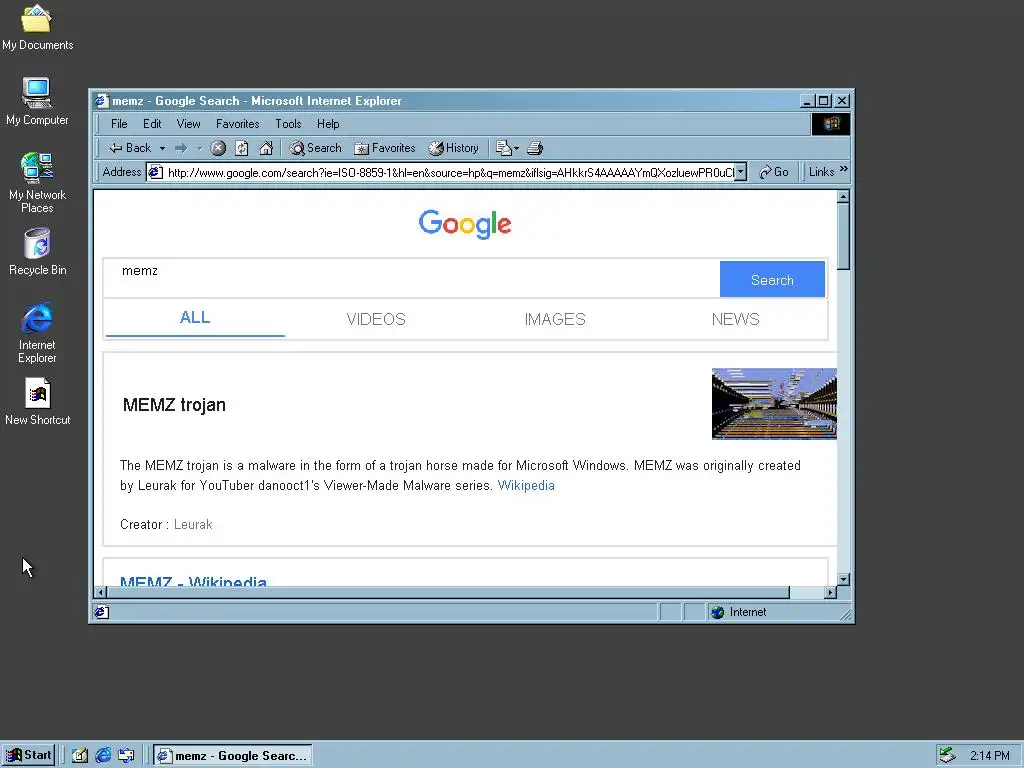Select the Recycle Bin icon
Viewport: 1024px width, 768px height.
(37, 251)
